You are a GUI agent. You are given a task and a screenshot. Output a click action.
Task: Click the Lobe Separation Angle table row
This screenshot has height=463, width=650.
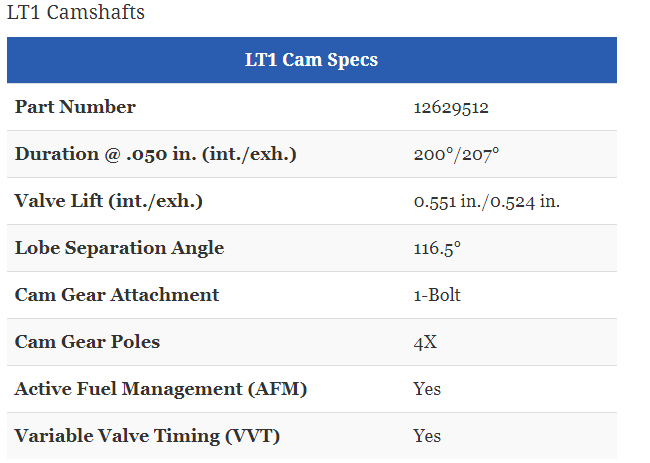(x=312, y=248)
